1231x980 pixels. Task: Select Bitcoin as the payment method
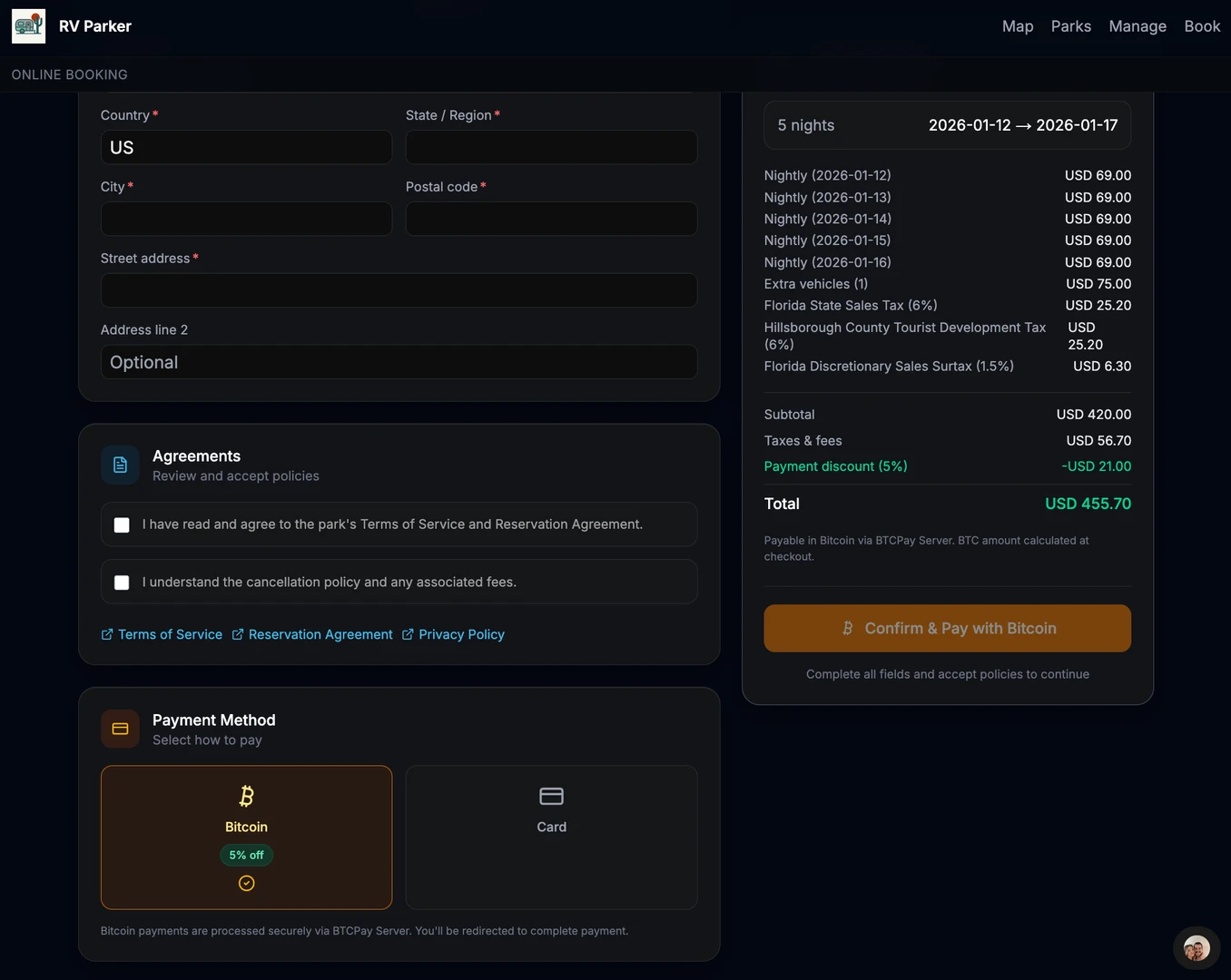[246, 837]
